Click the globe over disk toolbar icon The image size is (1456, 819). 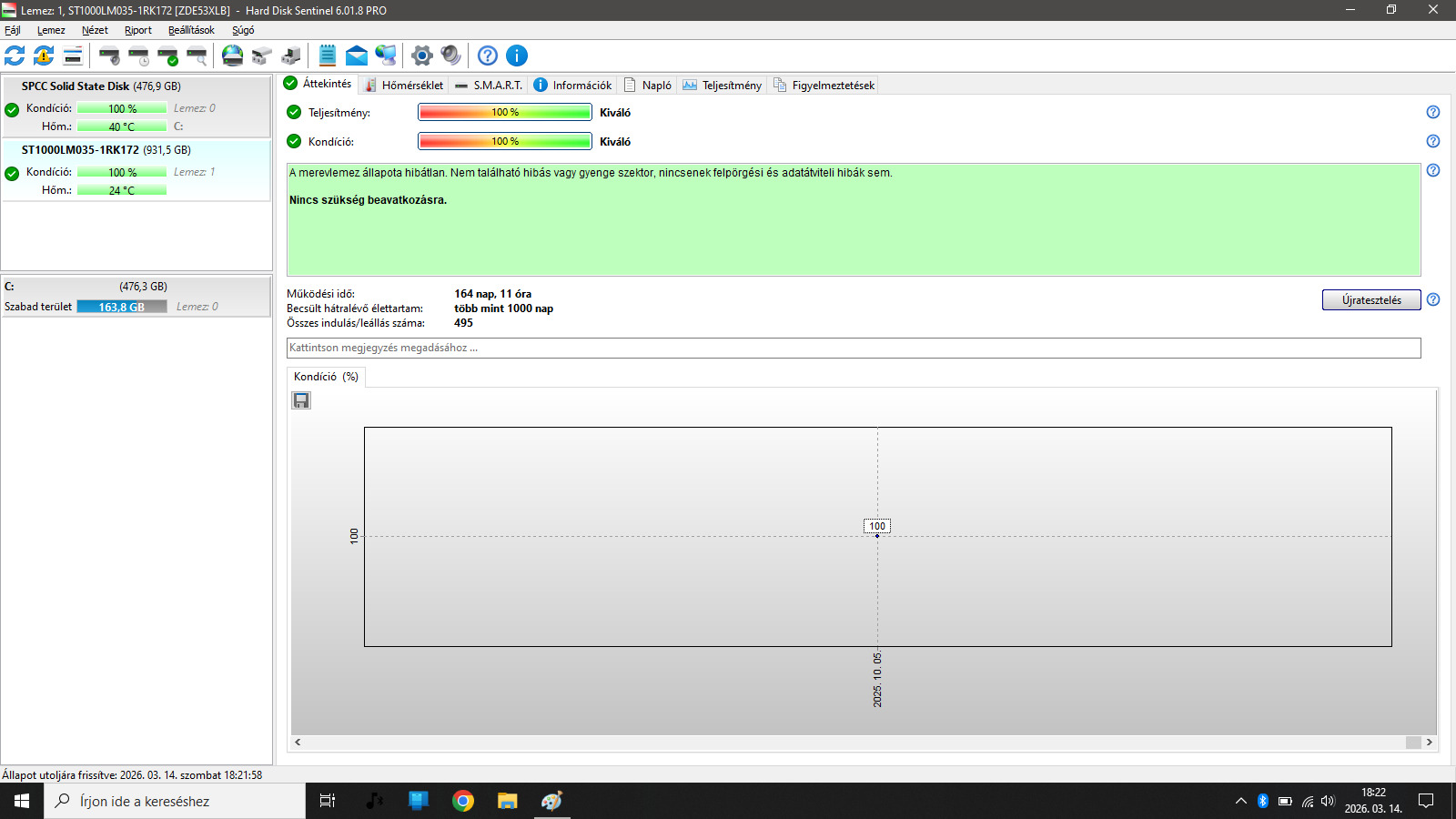click(233, 56)
